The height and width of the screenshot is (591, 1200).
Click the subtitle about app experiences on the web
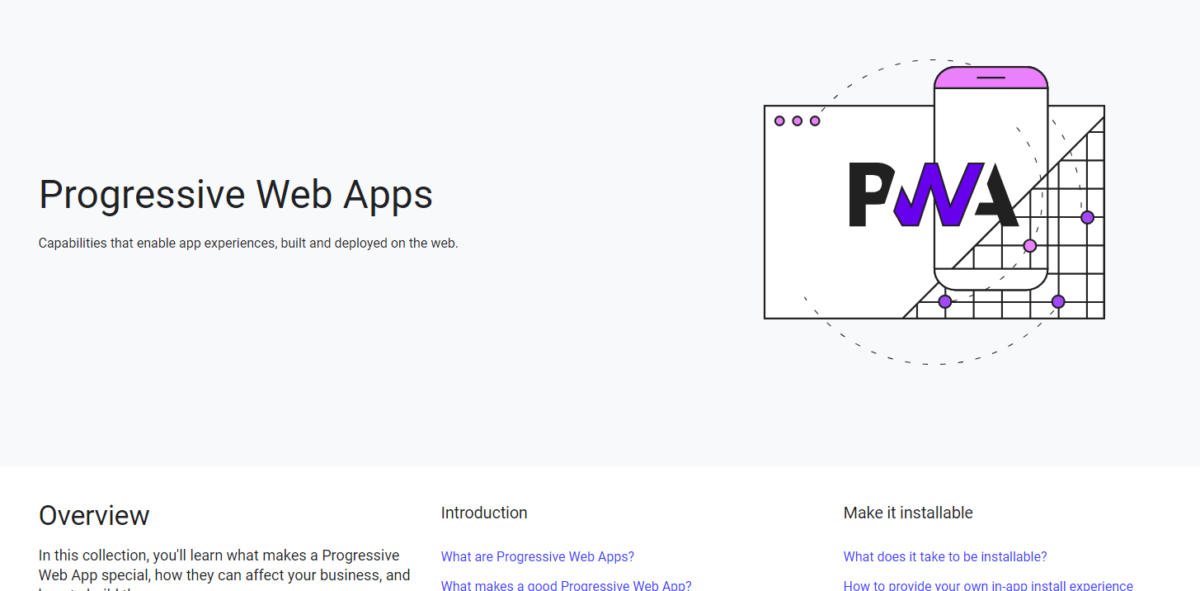[x=248, y=242]
